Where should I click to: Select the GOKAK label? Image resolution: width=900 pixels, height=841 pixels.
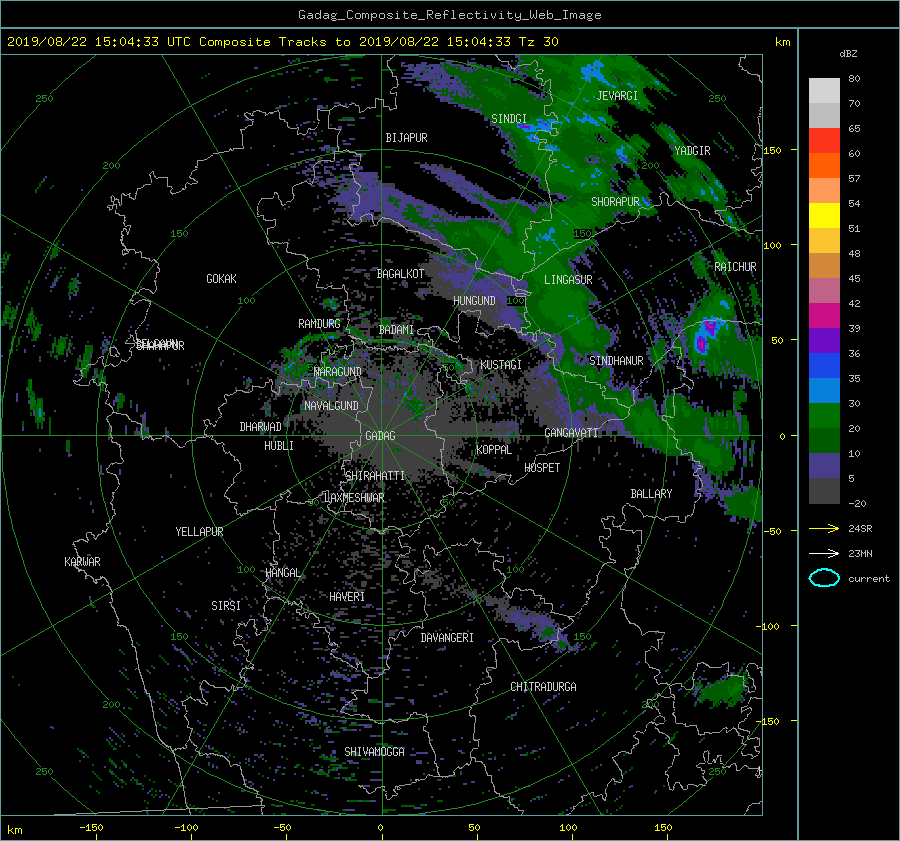point(222,279)
